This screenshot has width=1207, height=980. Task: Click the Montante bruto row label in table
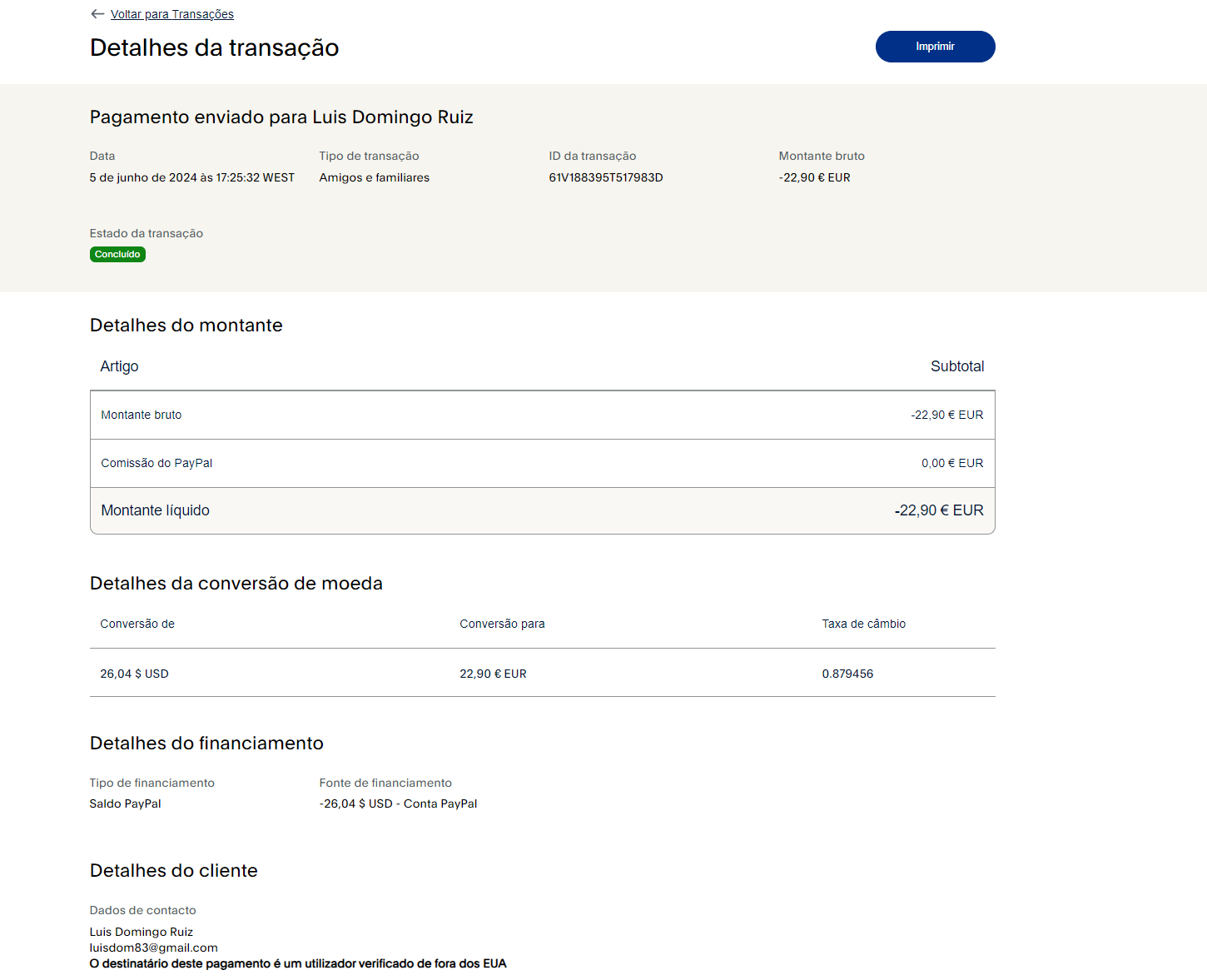(141, 415)
